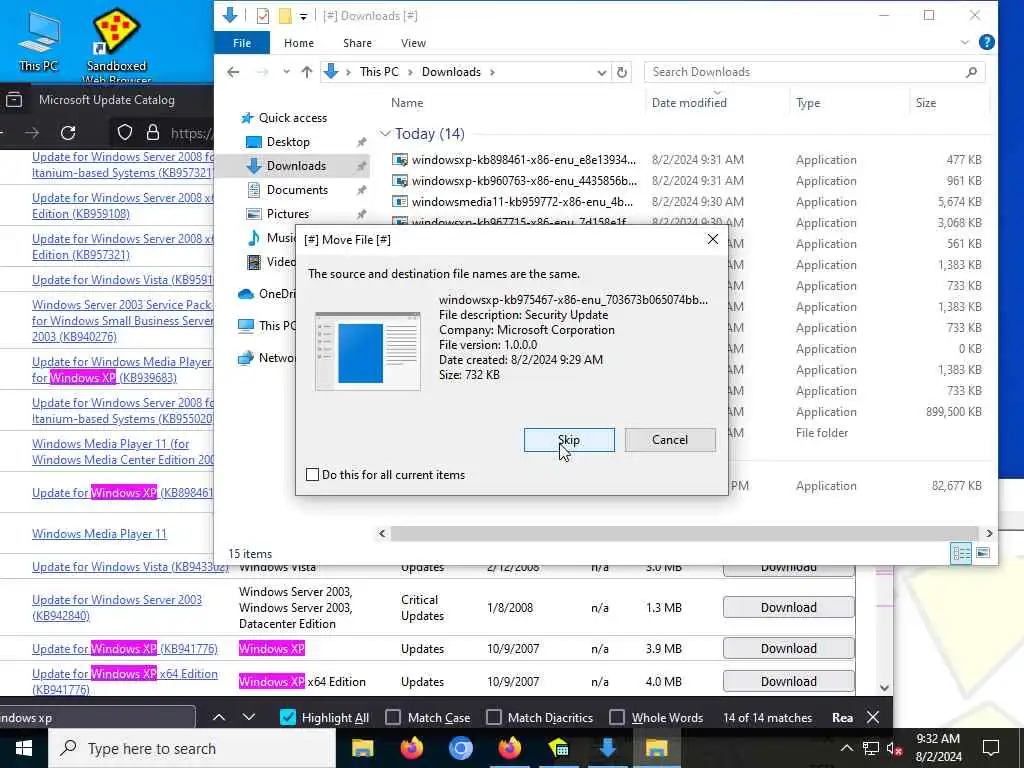The image size is (1024, 768).
Task: Click Skip in the Move File dialog
Action: (x=569, y=440)
